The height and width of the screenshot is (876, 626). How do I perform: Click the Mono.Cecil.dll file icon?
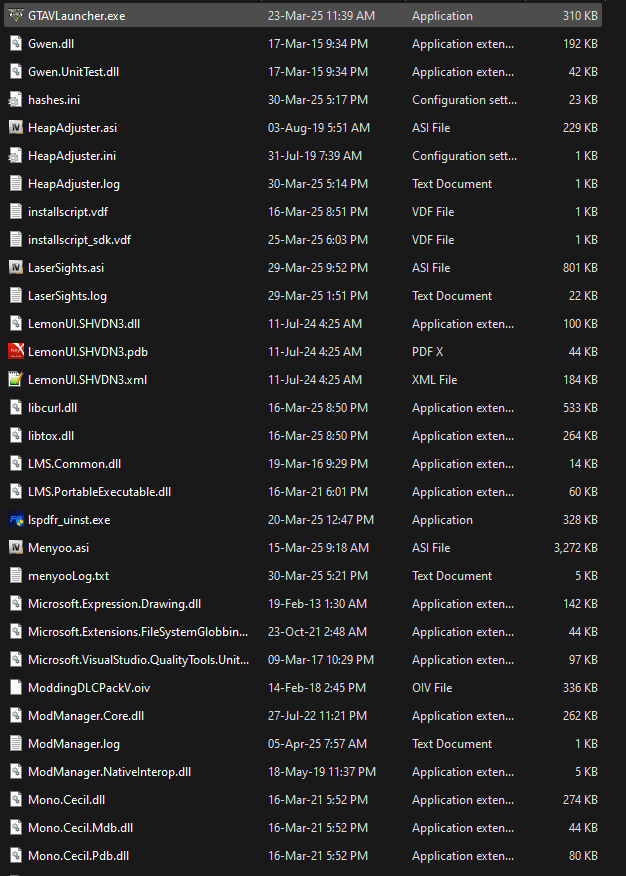coord(16,799)
